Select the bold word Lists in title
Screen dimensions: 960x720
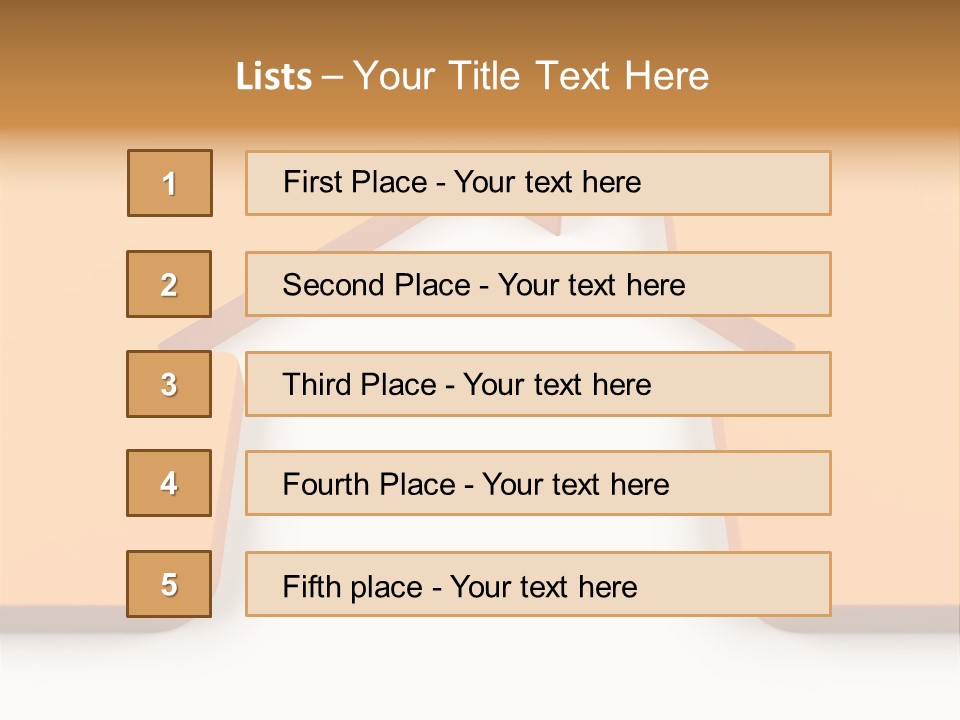pyautogui.click(x=274, y=77)
